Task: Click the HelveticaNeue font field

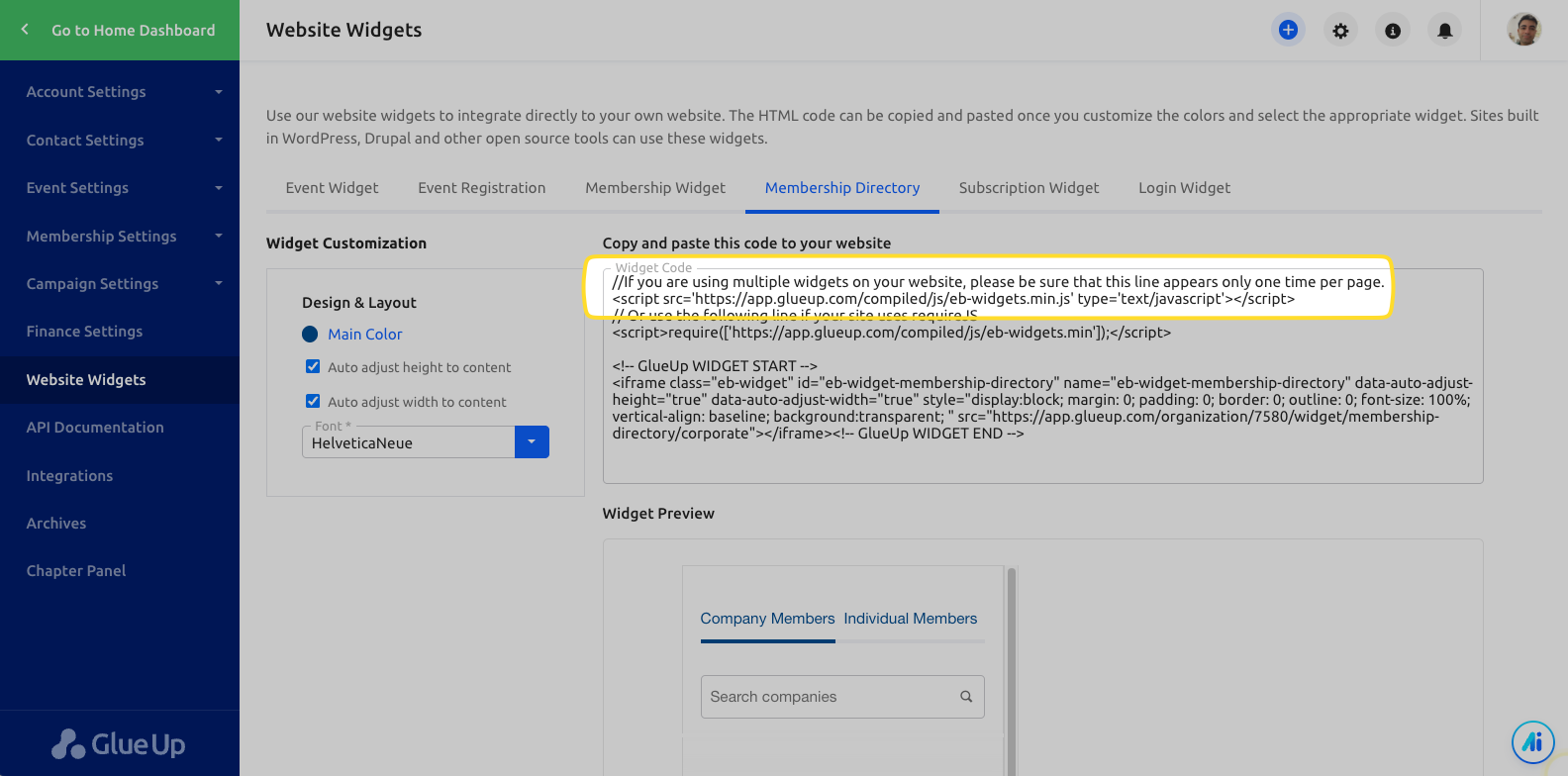Action: click(x=408, y=442)
